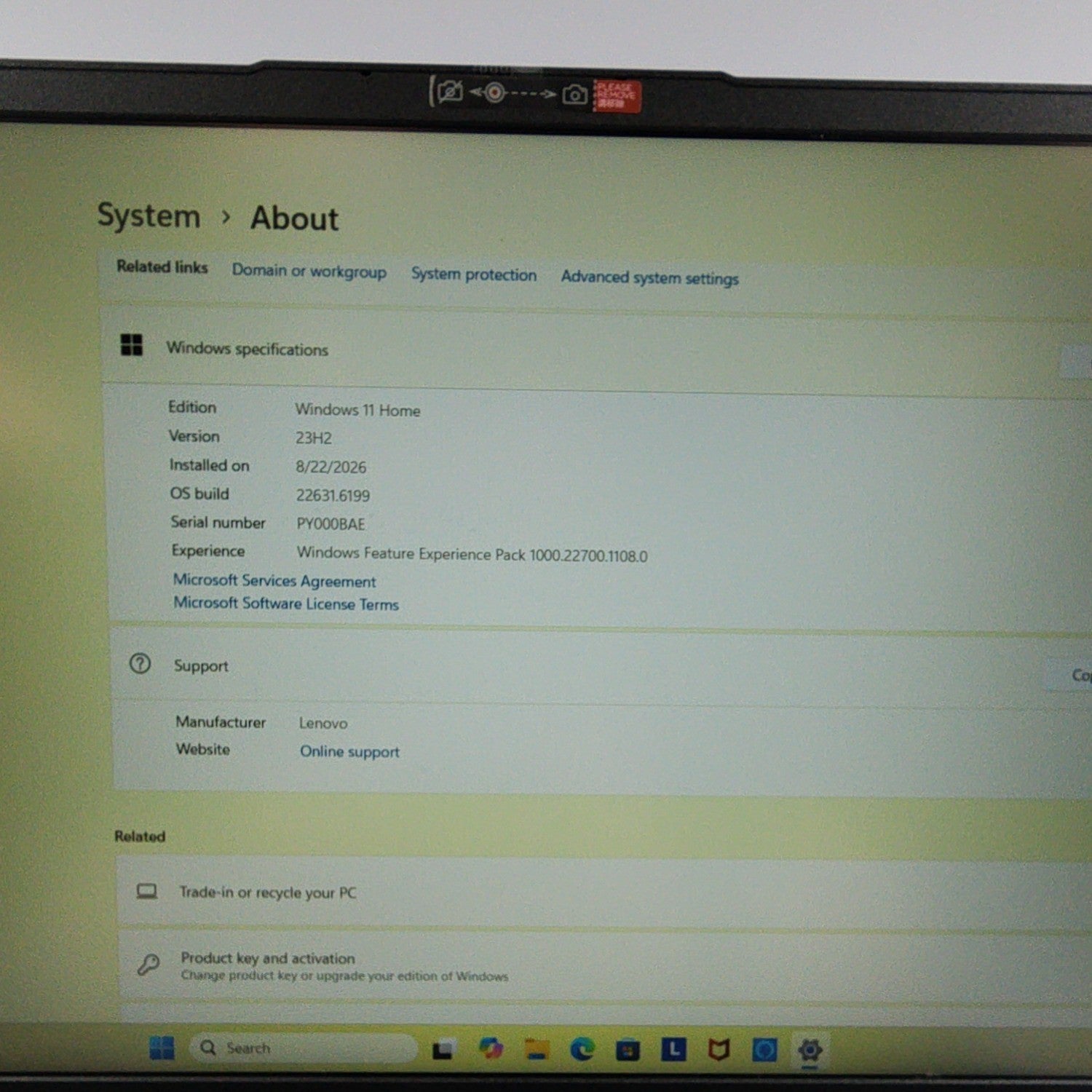The image size is (1092, 1092).
Task: Select the Windows 11 Home edition text
Action: tap(357, 410)
